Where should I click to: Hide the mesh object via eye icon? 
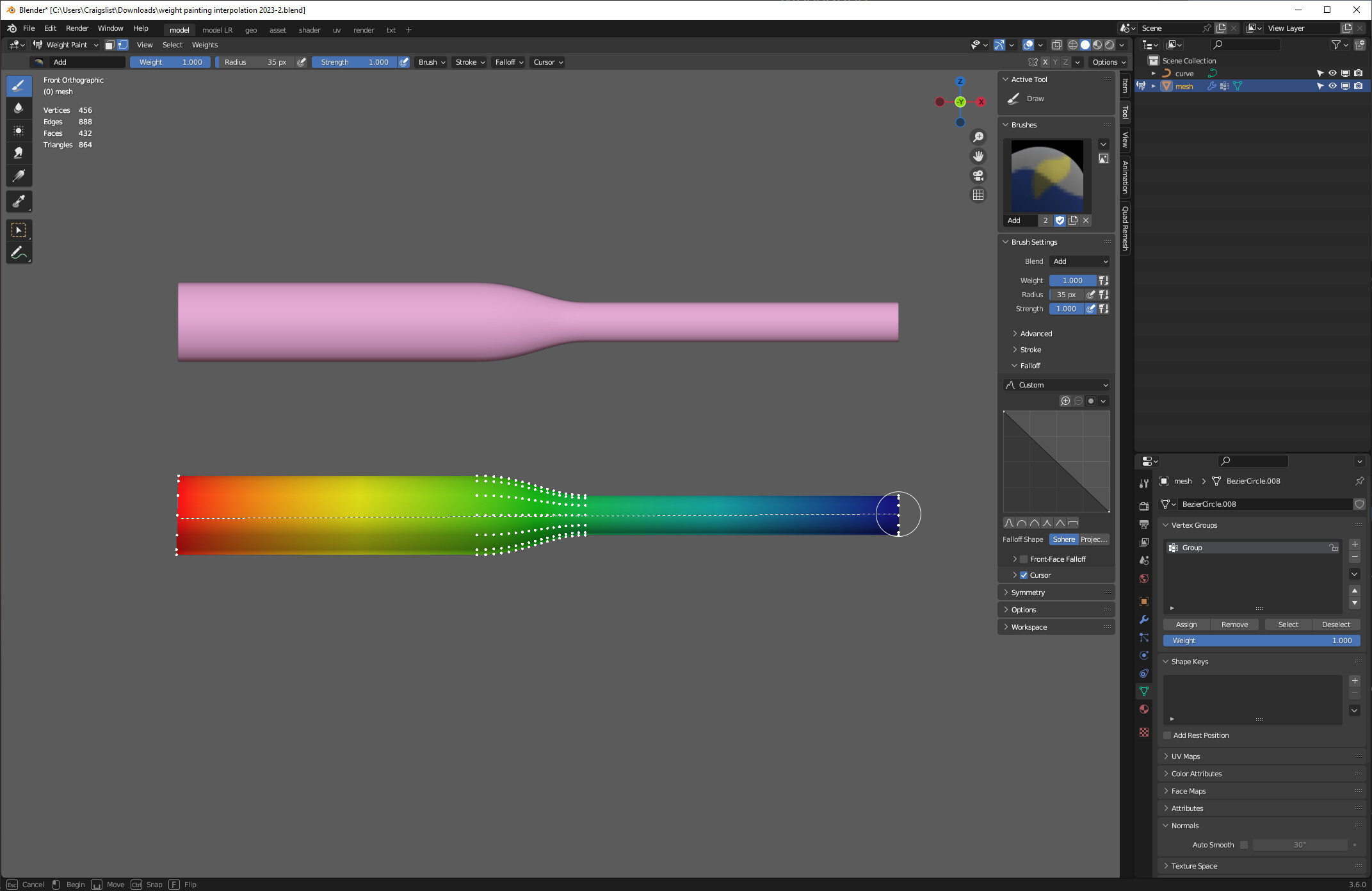[1332, 86]
